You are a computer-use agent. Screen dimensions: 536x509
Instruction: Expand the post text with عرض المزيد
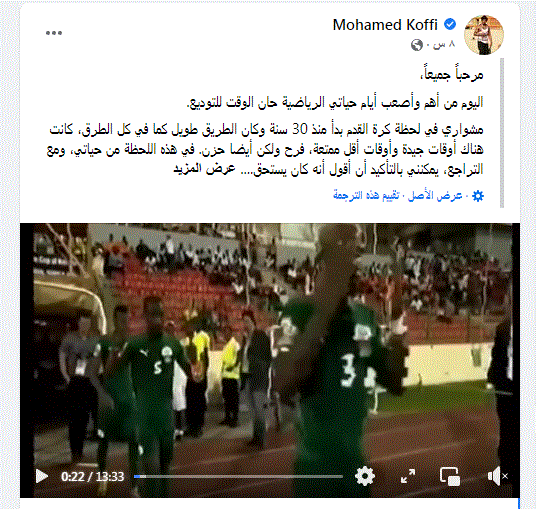pos(204,169)
